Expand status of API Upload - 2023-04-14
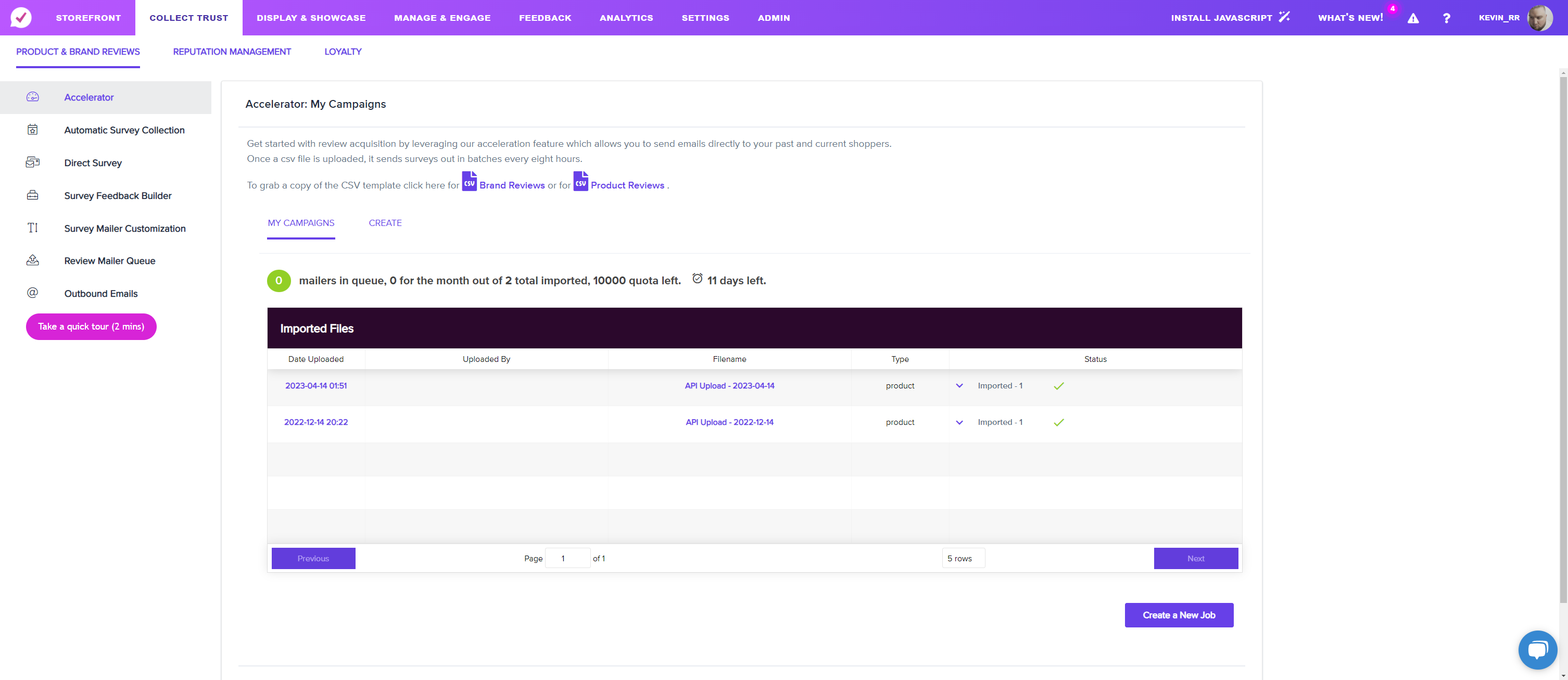Viewport: 1568px width, 680px height. click(x=959, y=386)
